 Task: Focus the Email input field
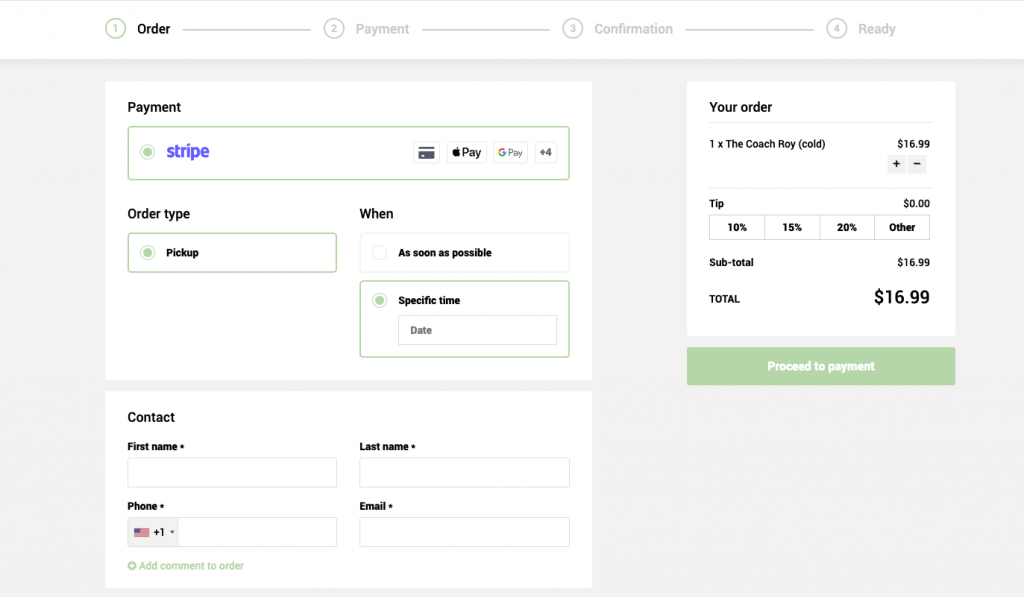[x=464, y=532]
